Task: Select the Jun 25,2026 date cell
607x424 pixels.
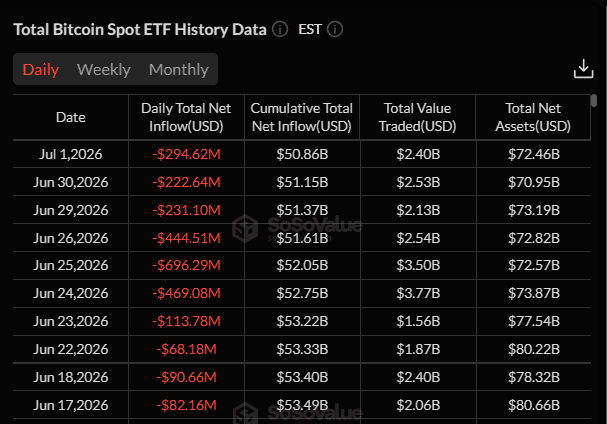Action: coord(70,265)
